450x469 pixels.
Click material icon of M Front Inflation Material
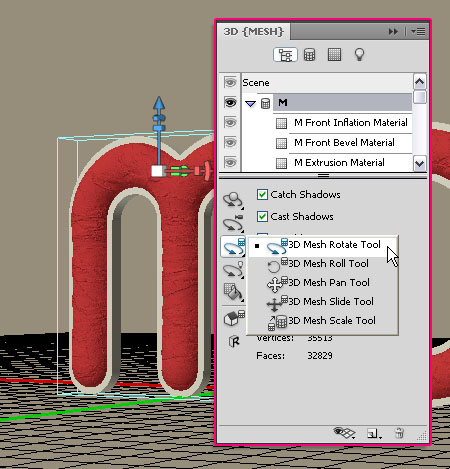(281, 124)
